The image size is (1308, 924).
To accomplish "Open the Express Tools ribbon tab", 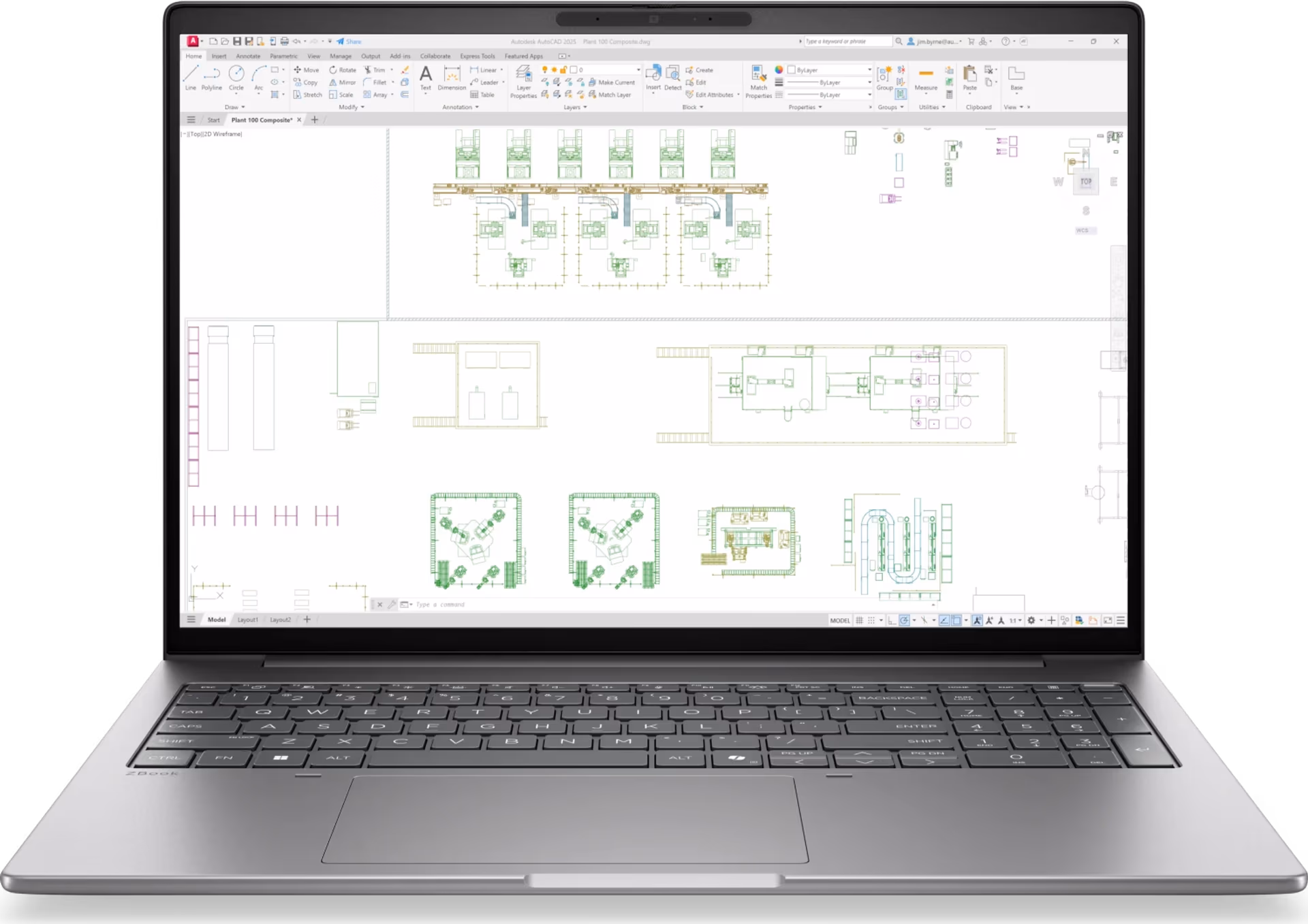I will [477, 57].
